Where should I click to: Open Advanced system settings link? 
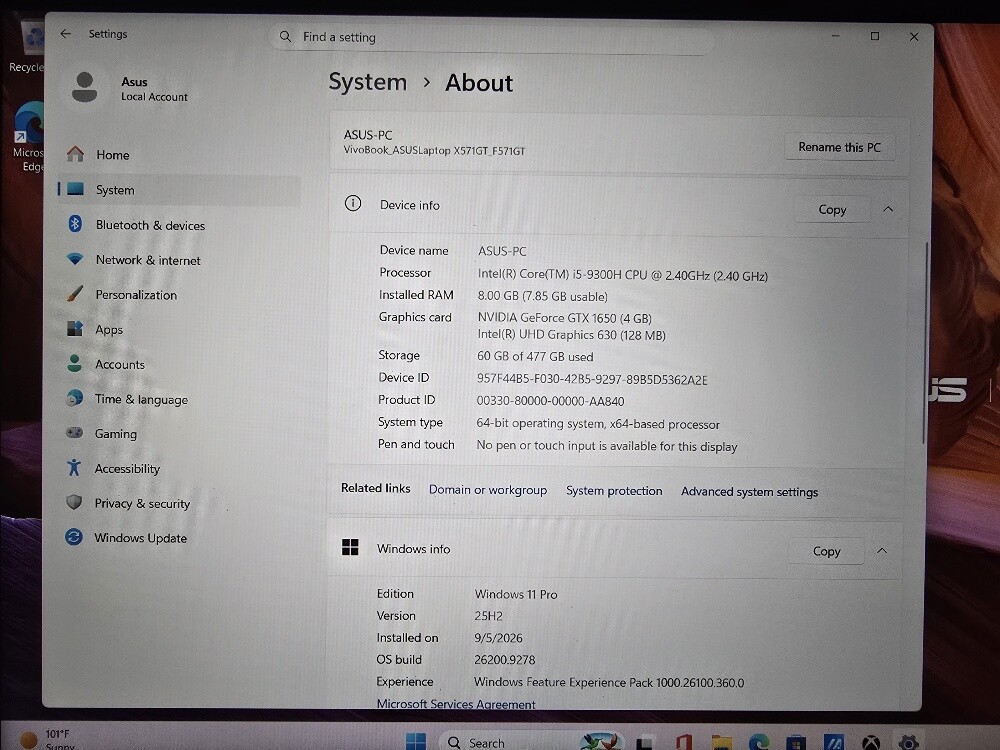[749, 492]
